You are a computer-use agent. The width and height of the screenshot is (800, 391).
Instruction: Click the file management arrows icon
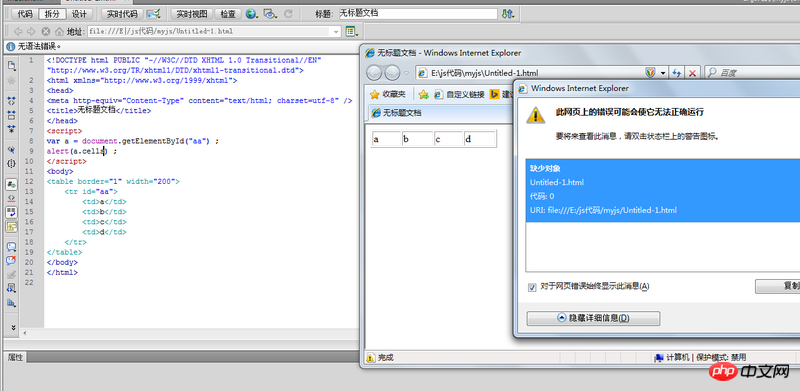tap(507, 14)
